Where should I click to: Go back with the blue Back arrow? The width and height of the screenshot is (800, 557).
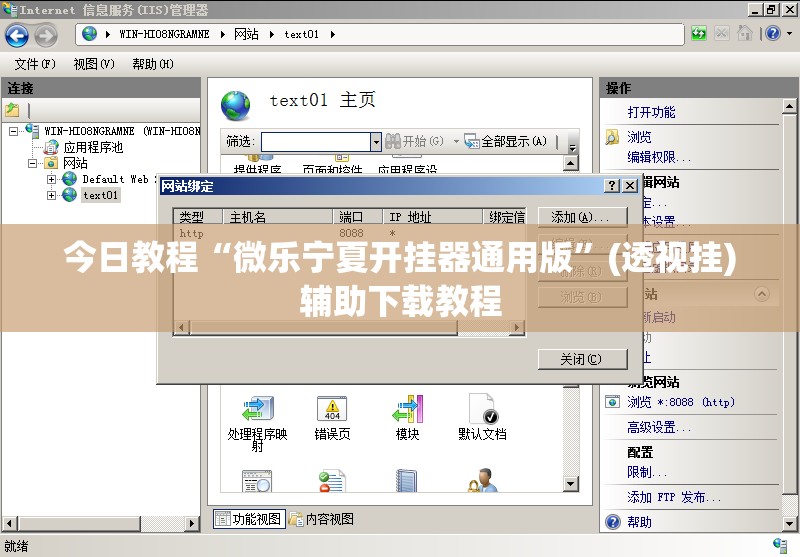click(17, 35)
